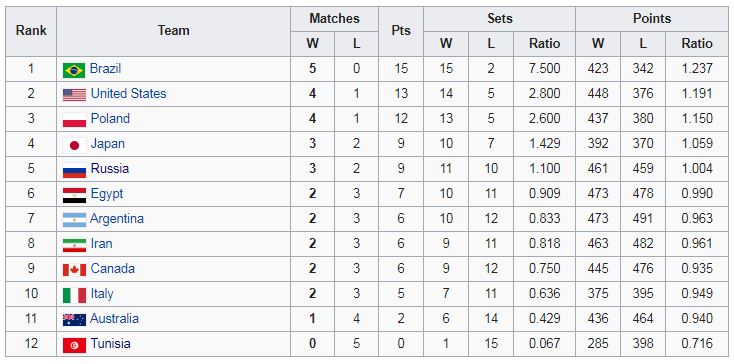The height and width of the screenshot is (364, 734).
Task: Click the Japan flag icon
Action: coord(74,145)
